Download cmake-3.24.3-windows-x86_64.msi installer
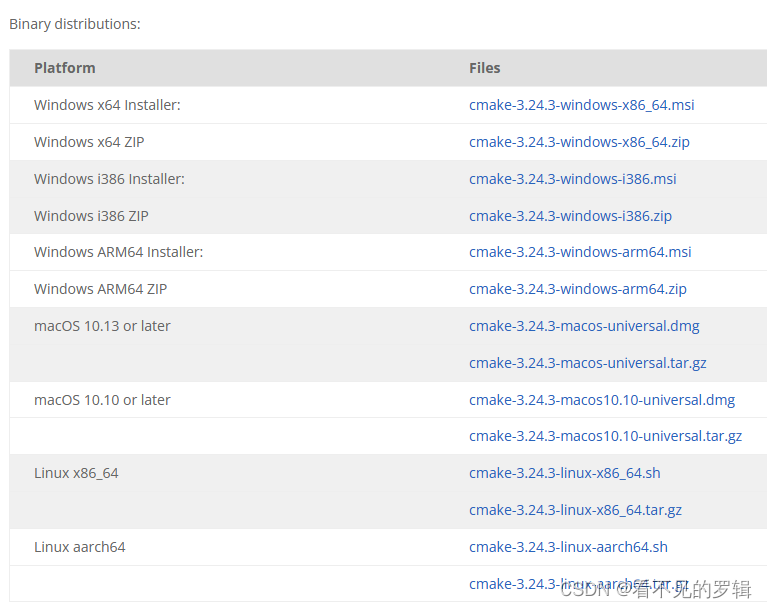 [x=581, y=105]
